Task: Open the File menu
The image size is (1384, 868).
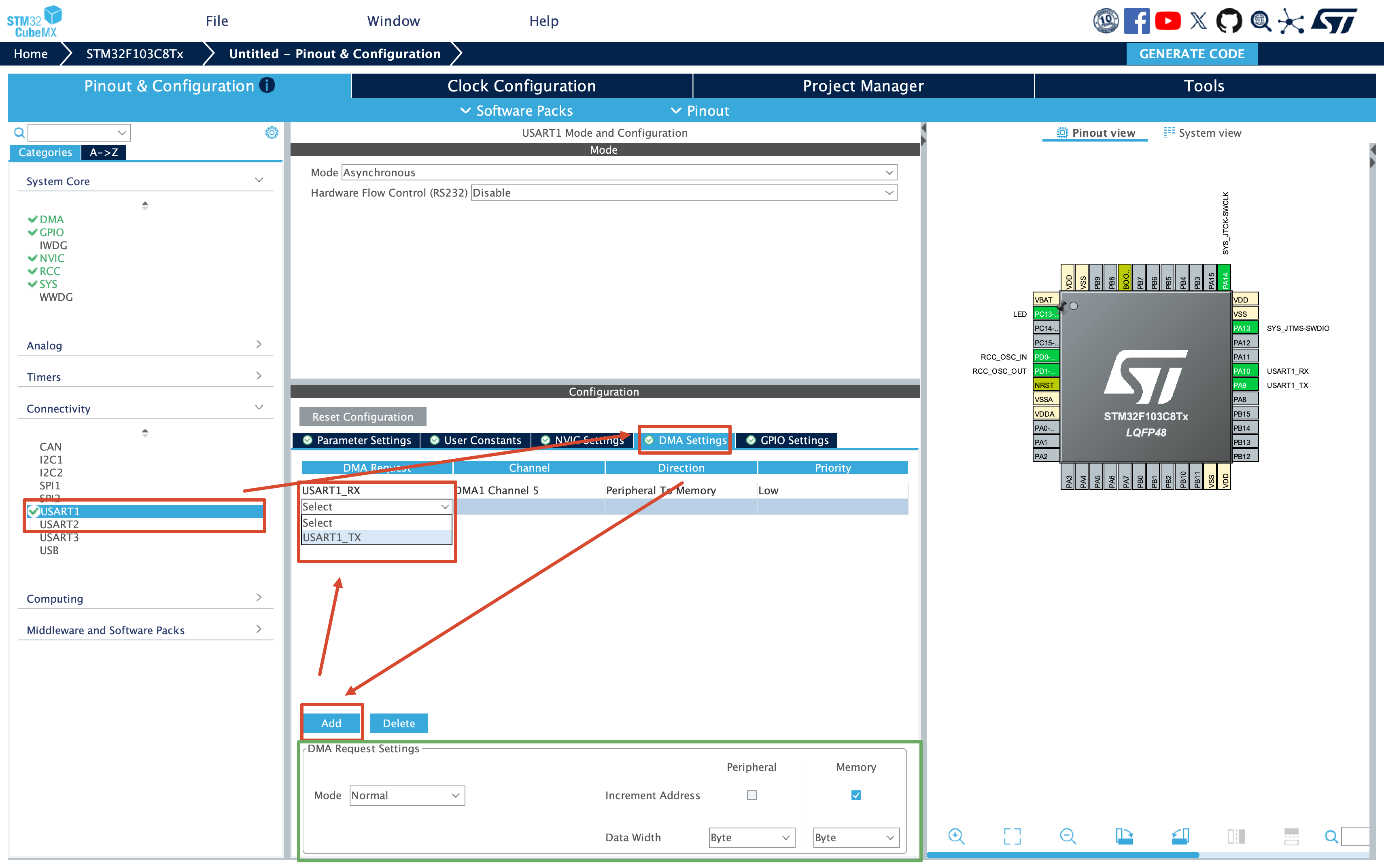Action: point(217,21)
